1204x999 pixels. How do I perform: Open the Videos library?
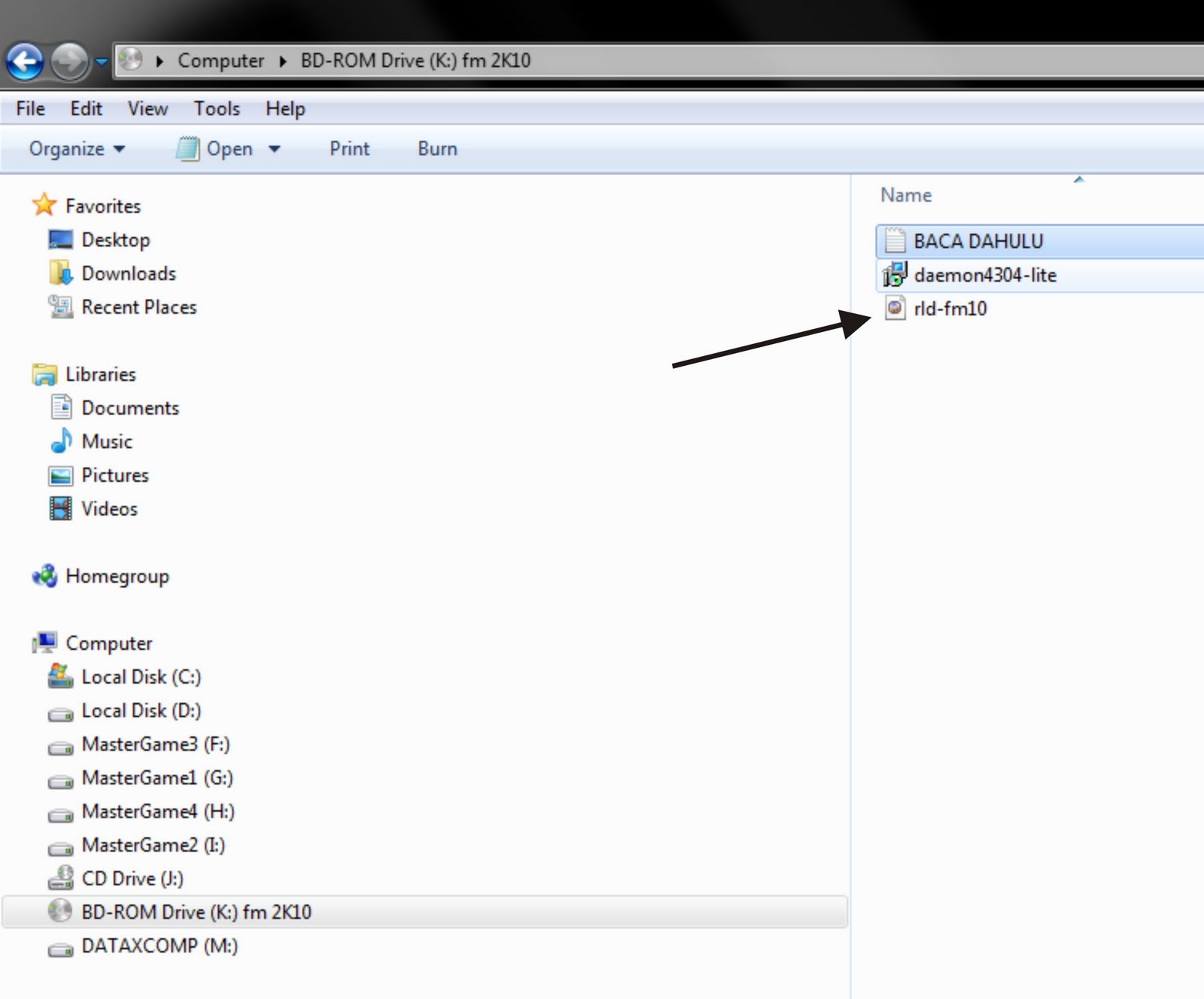click(109, 509)
